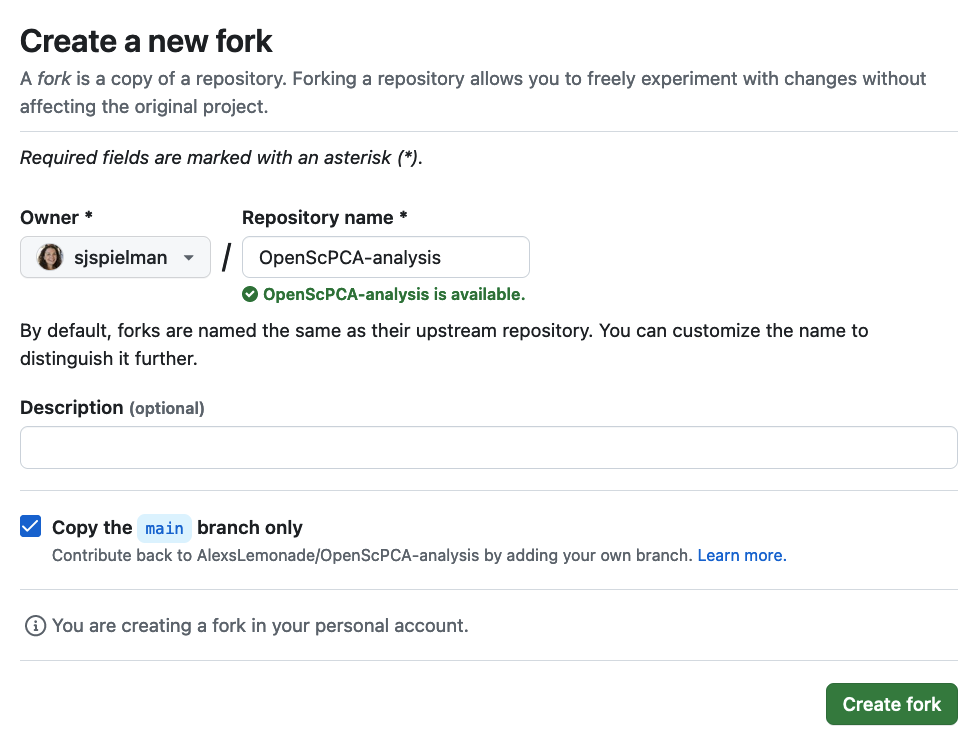Click the blue 'main' branch badge
This screenshot has height=746, width=978.
click(x=165, y=528)
